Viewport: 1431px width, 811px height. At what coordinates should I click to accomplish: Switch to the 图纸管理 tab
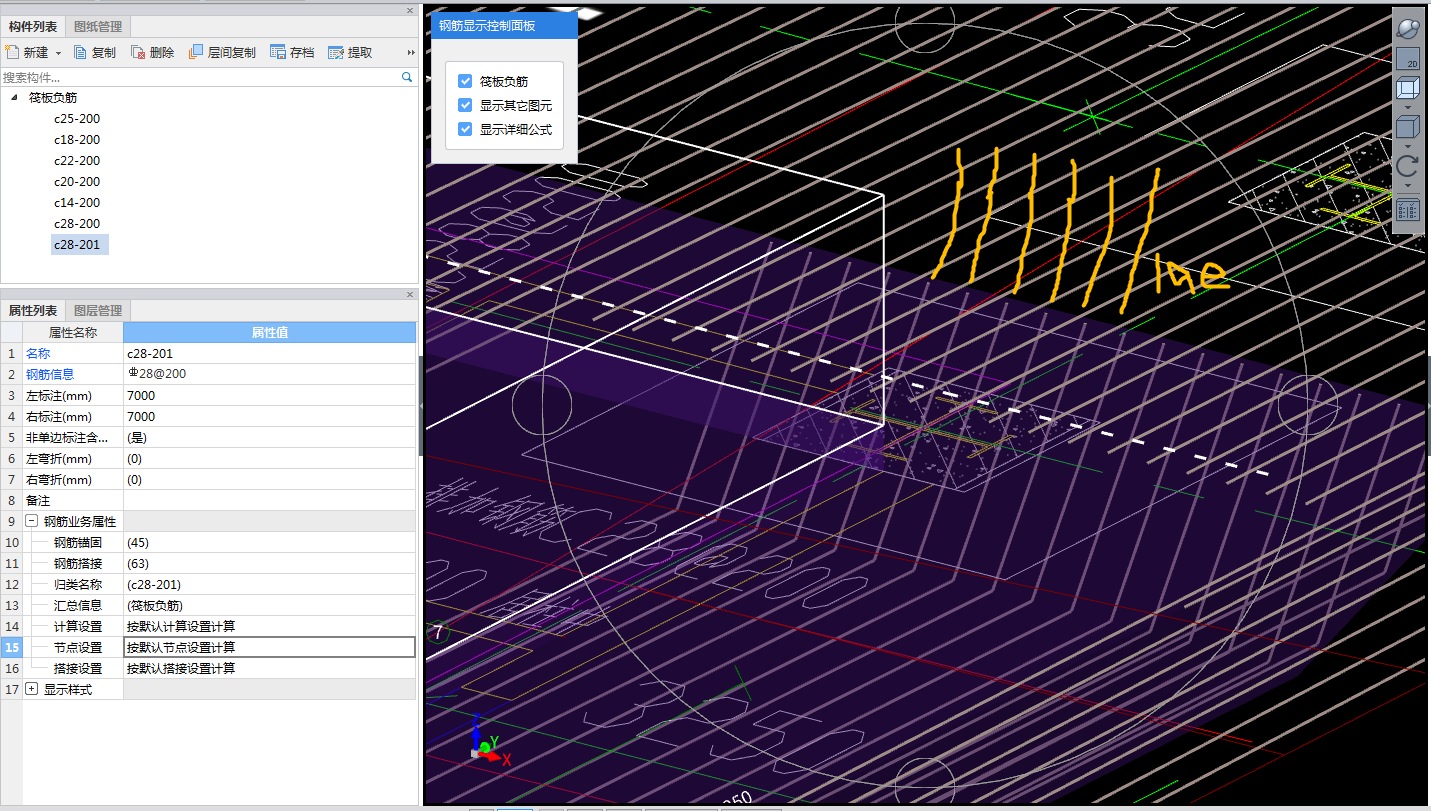(x=98, y=27)
